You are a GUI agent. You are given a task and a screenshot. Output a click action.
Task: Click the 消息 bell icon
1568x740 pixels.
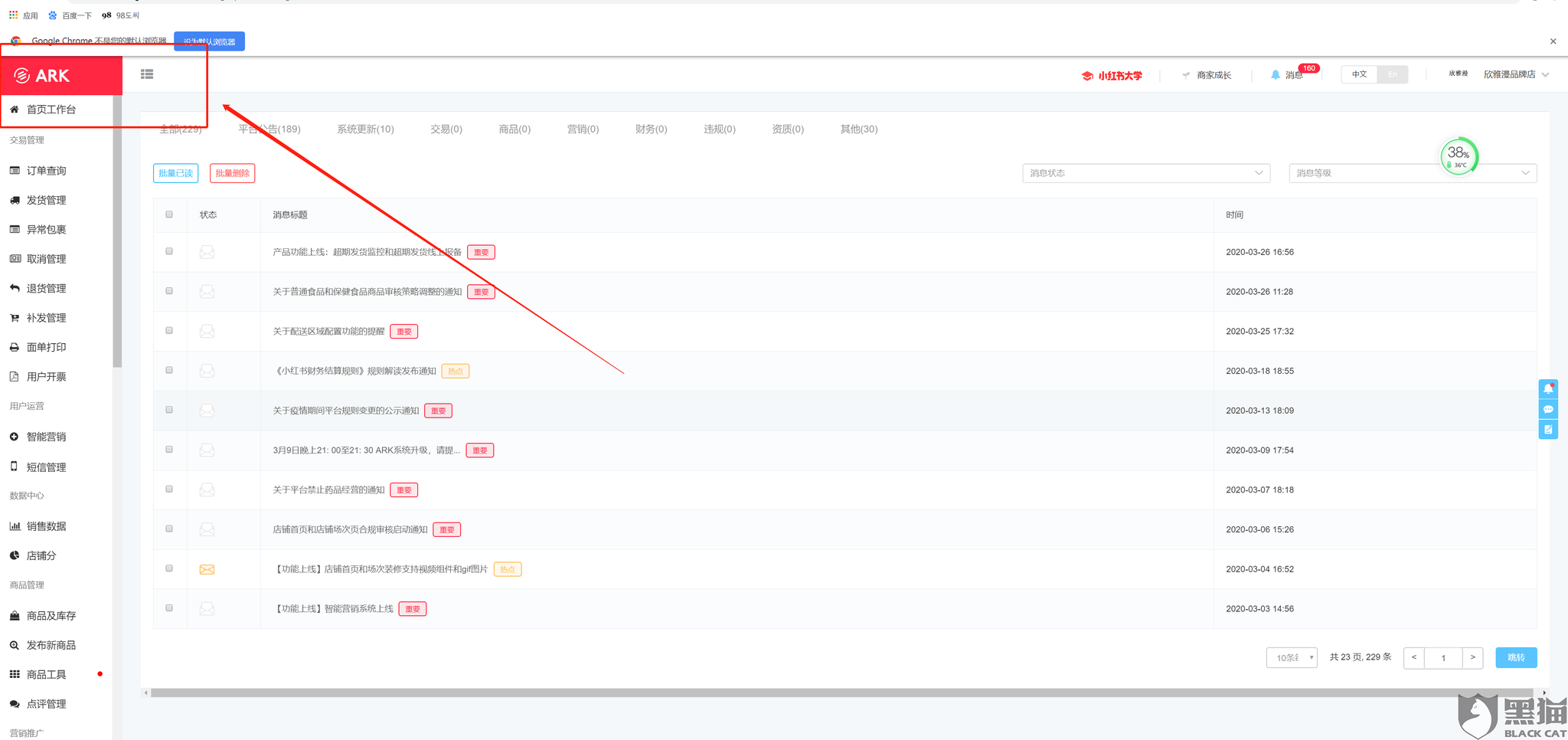coord(1276,74)
